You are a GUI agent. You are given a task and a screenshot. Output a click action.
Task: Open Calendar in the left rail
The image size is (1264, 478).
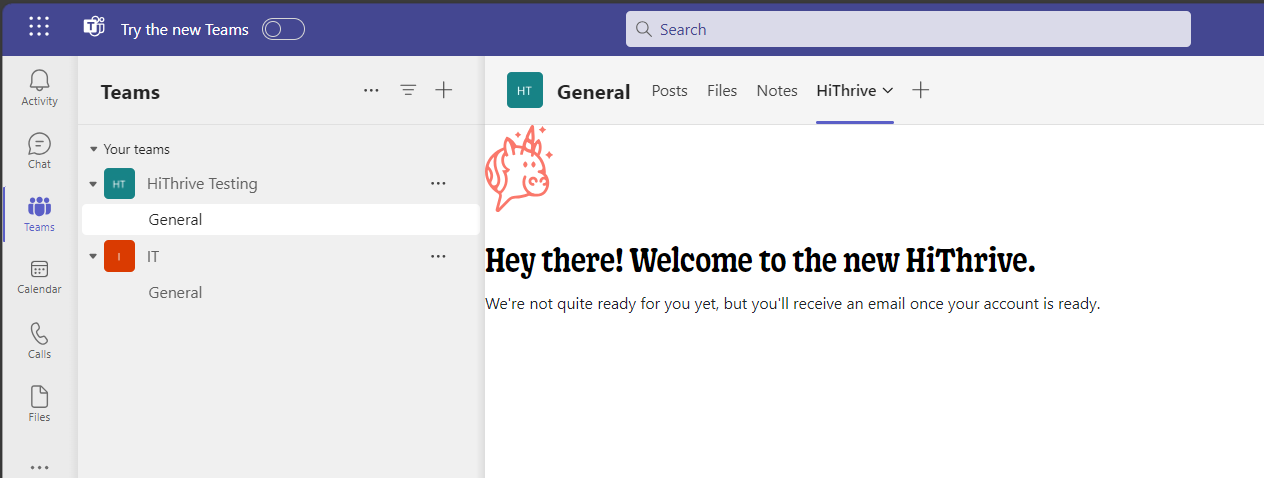pyautogui.click(x=39, y=277)
